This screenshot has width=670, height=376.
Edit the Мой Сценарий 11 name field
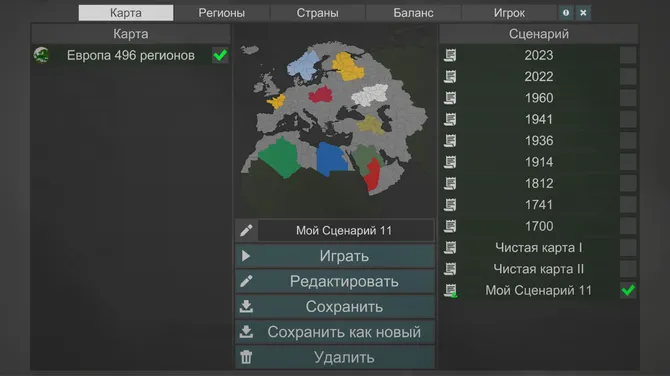(x=346, y=231)
